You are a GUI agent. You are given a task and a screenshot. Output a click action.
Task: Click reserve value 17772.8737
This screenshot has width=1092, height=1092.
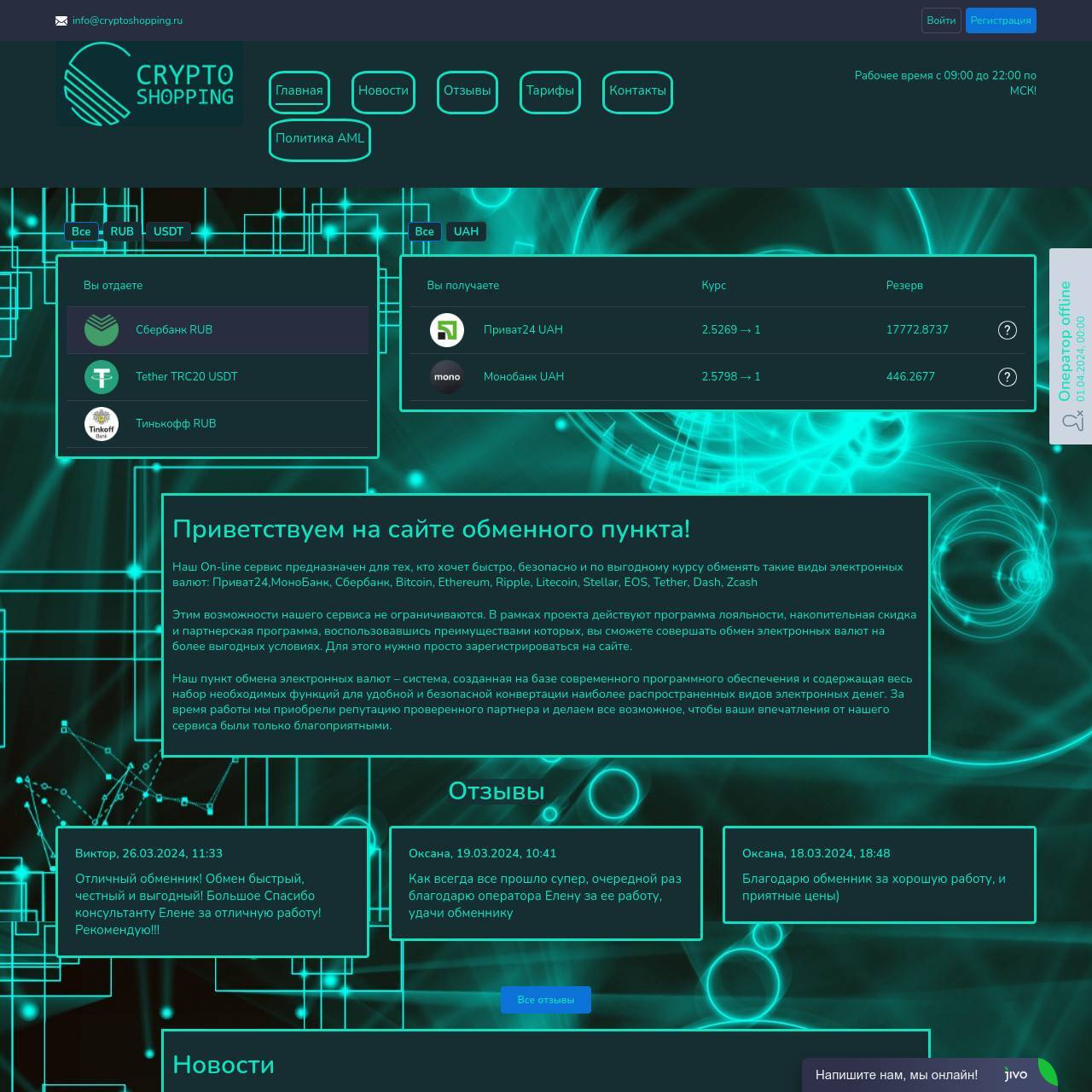coord(917,330)
